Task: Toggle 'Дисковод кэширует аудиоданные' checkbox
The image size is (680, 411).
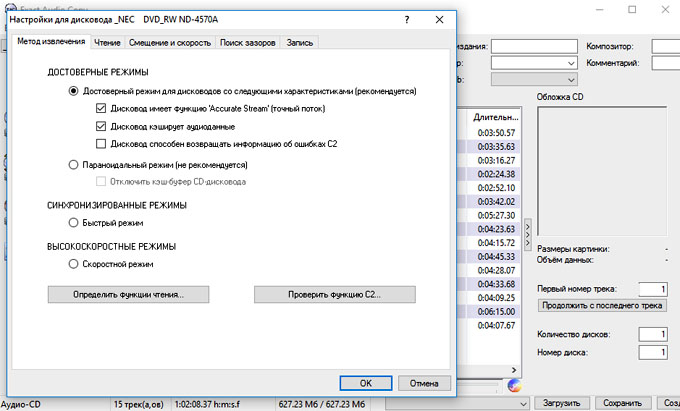Action: (x=100, y=126)
